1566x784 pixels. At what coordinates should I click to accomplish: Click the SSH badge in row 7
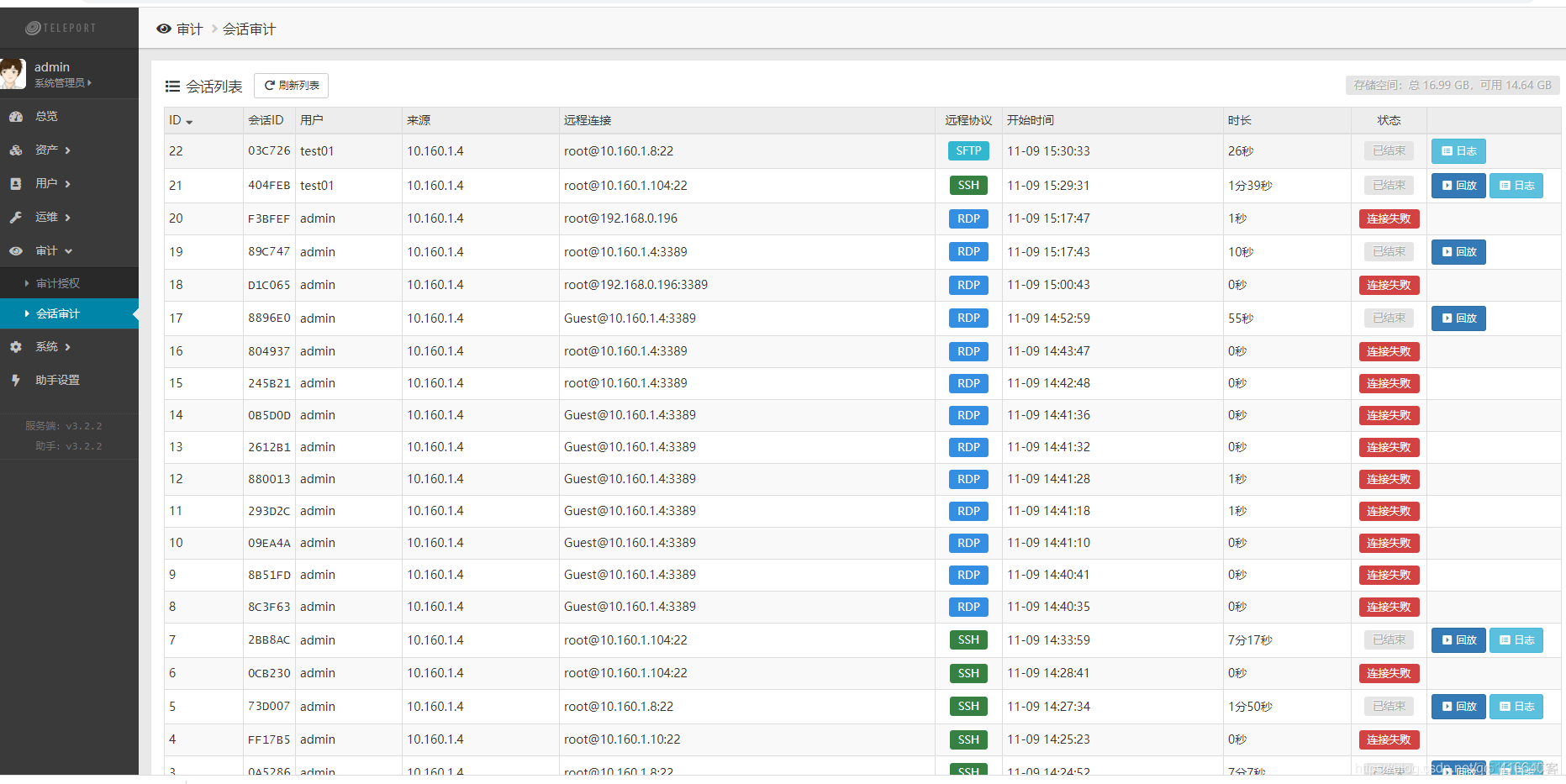click(968, 640)
